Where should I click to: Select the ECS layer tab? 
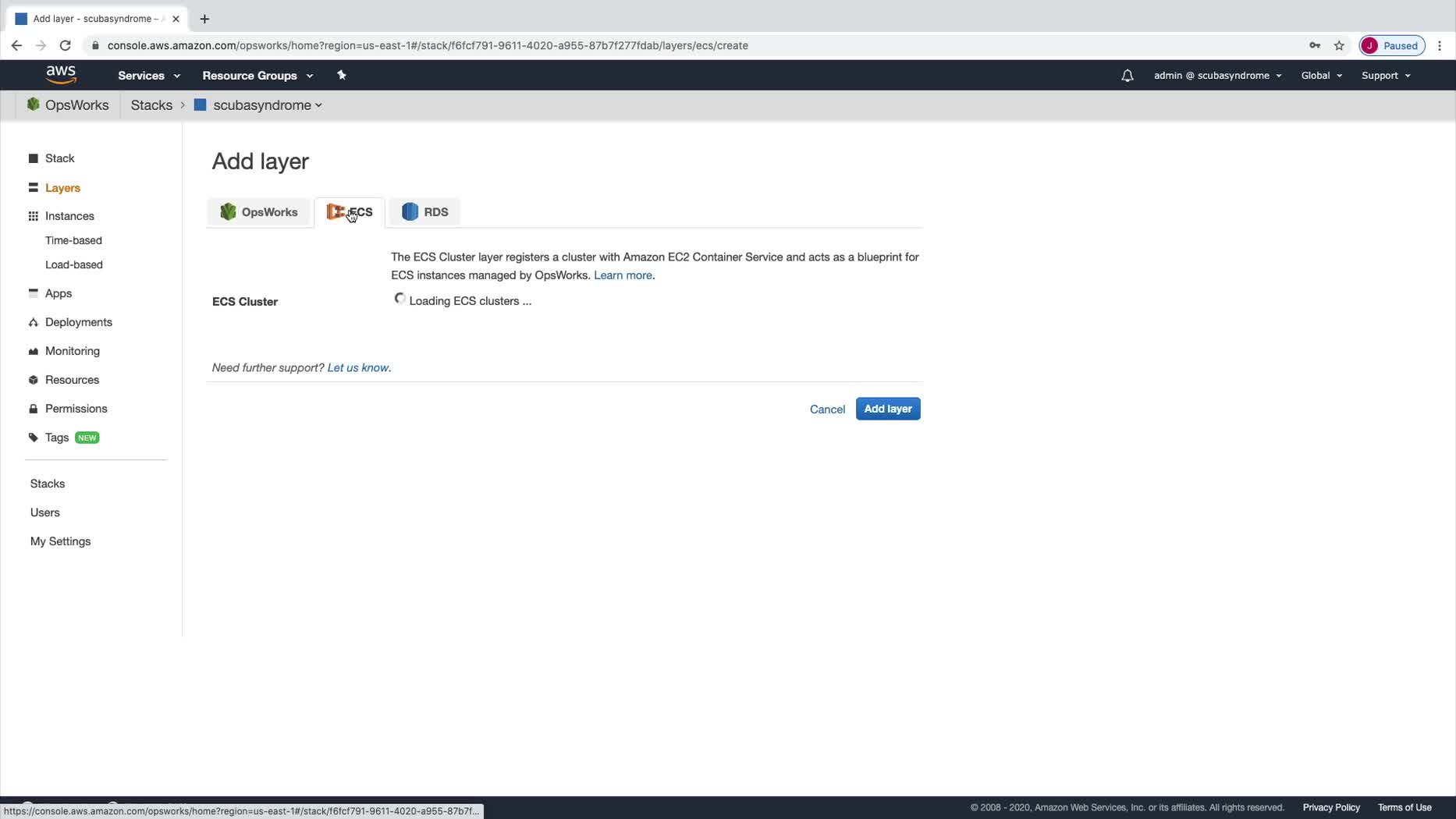point(350,212)
